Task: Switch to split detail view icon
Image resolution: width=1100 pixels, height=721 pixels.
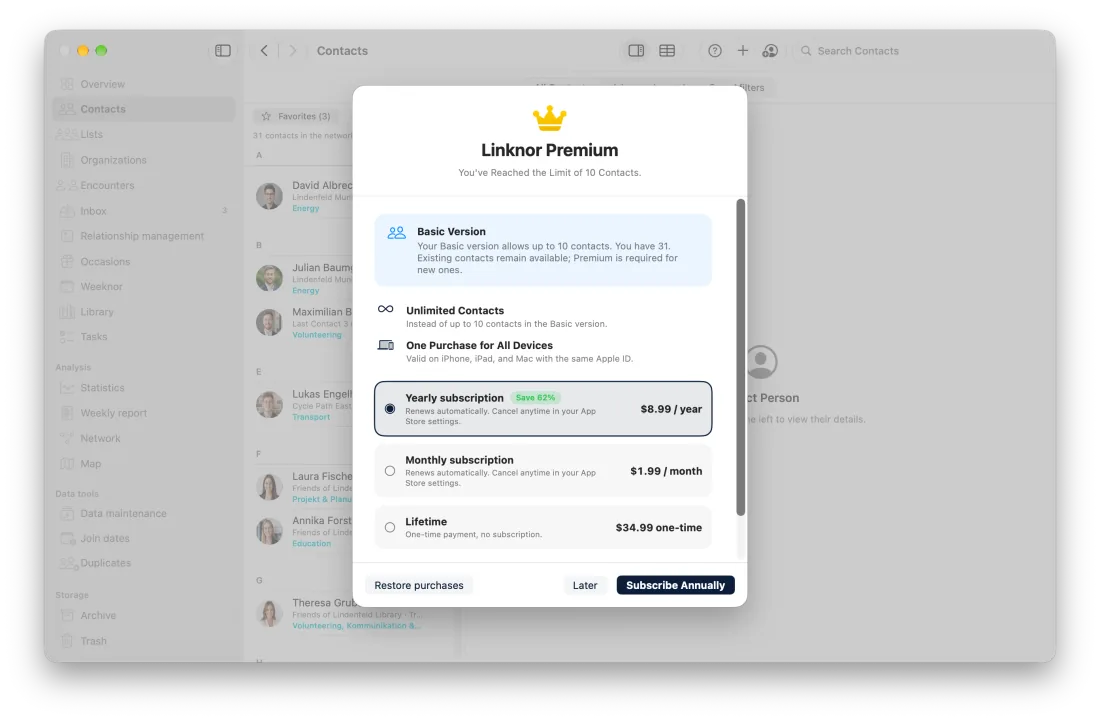Action: click(636, 50)
